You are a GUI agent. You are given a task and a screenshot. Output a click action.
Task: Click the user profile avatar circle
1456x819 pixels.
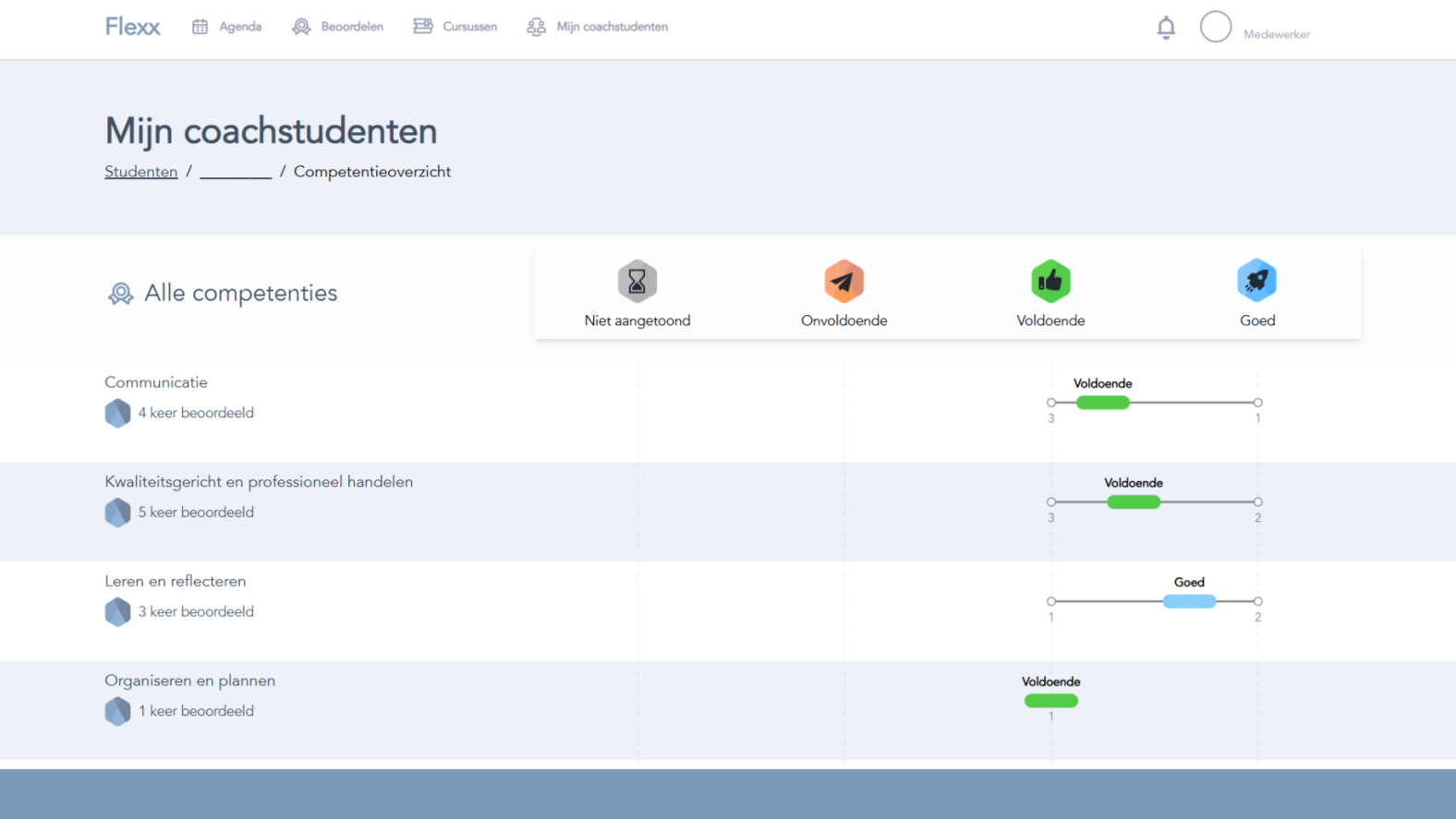coord(1216,27)
